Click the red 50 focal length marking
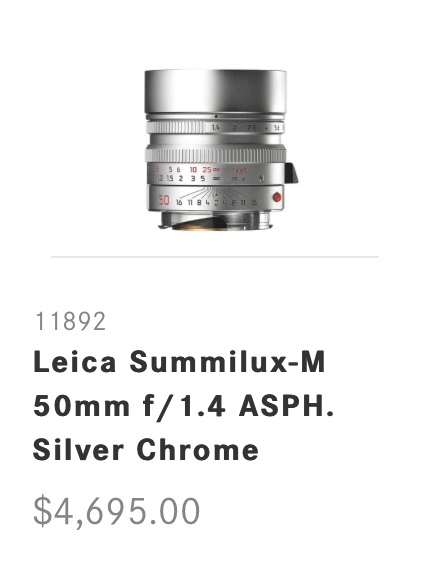The image size is (439, 581). pyautogui.click(x=164, y=200)
